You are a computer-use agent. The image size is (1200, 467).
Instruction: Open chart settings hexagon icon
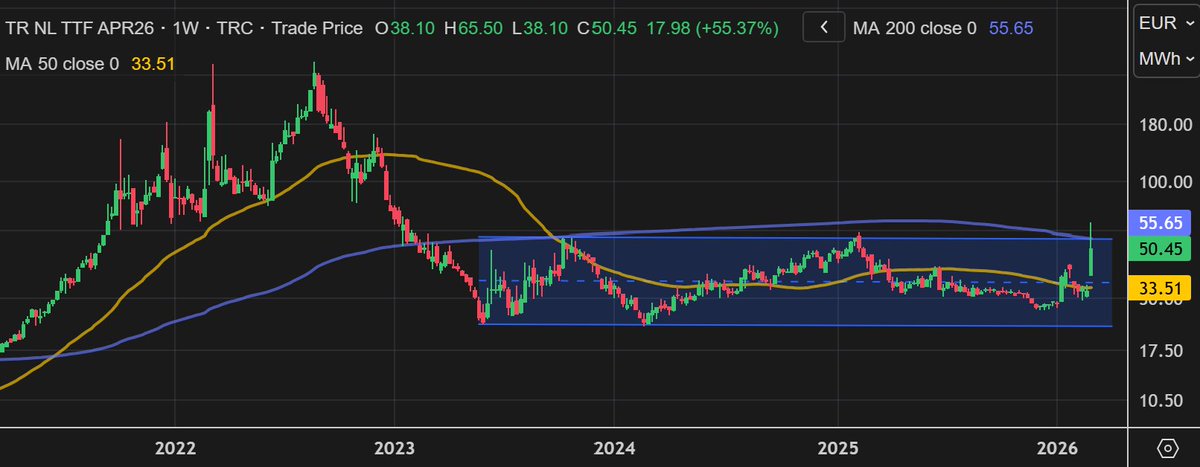(1166, 447)
